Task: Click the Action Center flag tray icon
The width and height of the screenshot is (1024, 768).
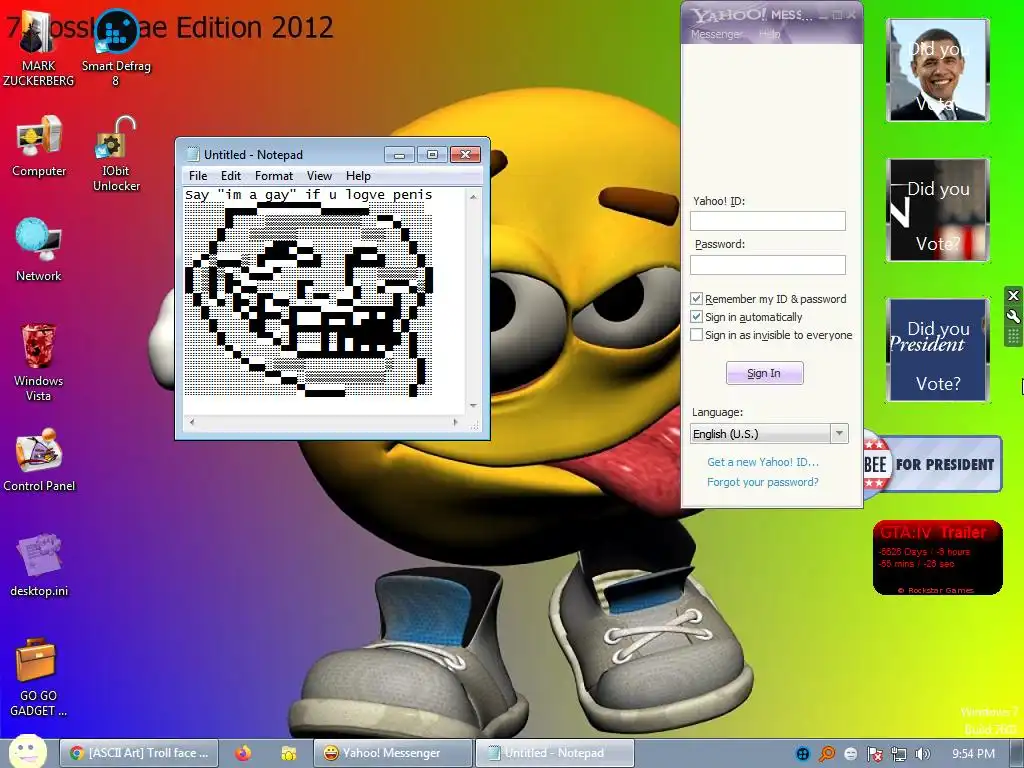Action: point(874,754)
